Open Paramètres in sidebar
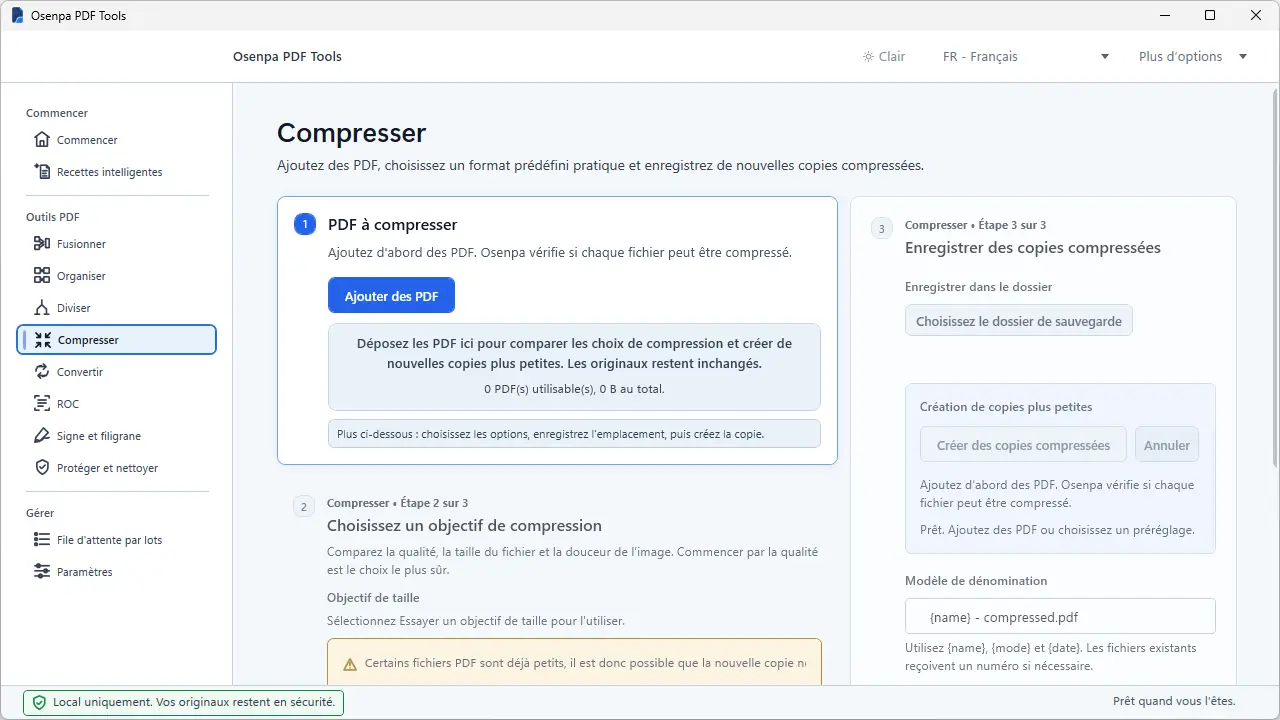1280x720 pixels. point(116,572)
